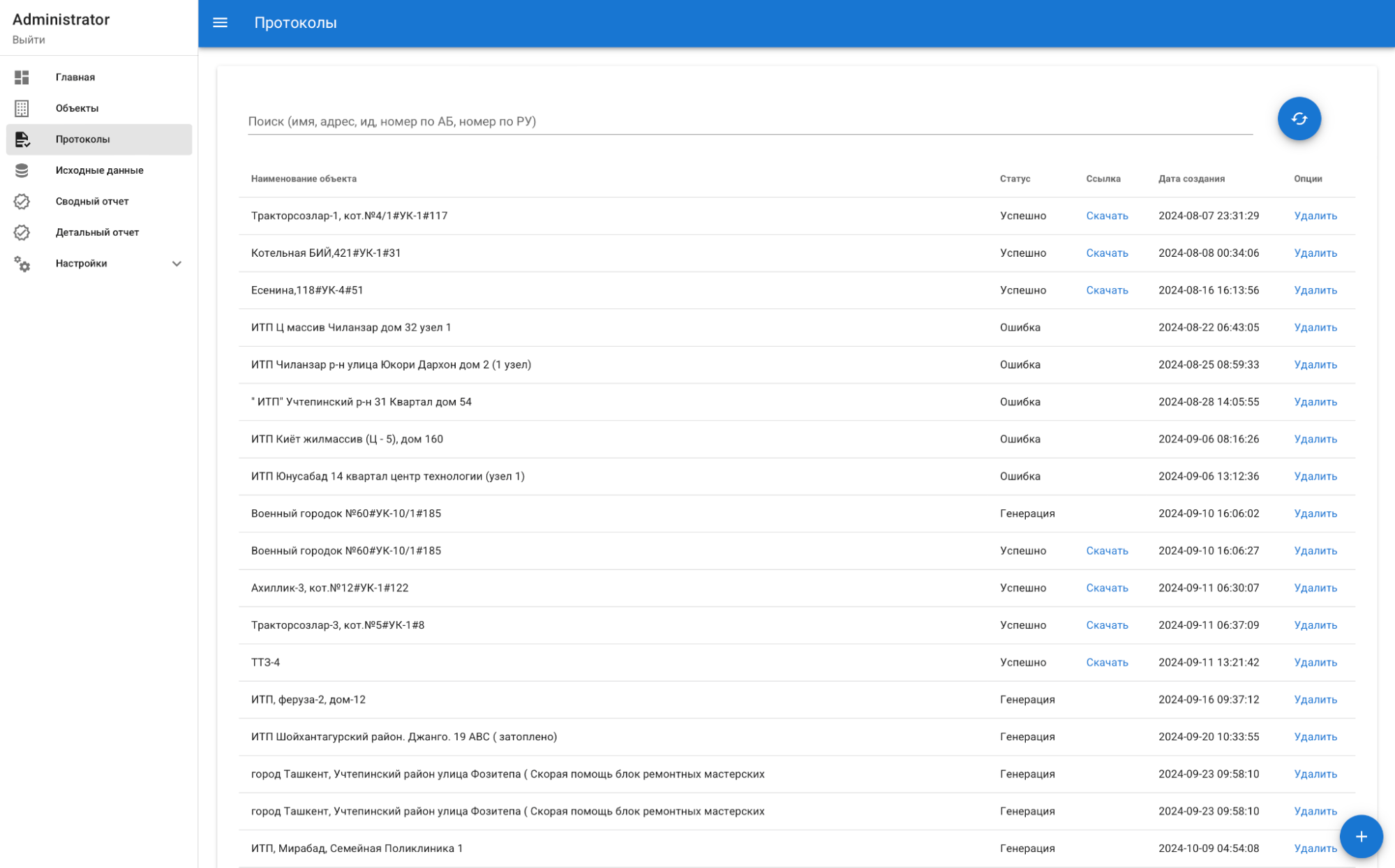Click row name ИТП Чиланзар р-н улица Юкори Дархон

tap(391, 364)
